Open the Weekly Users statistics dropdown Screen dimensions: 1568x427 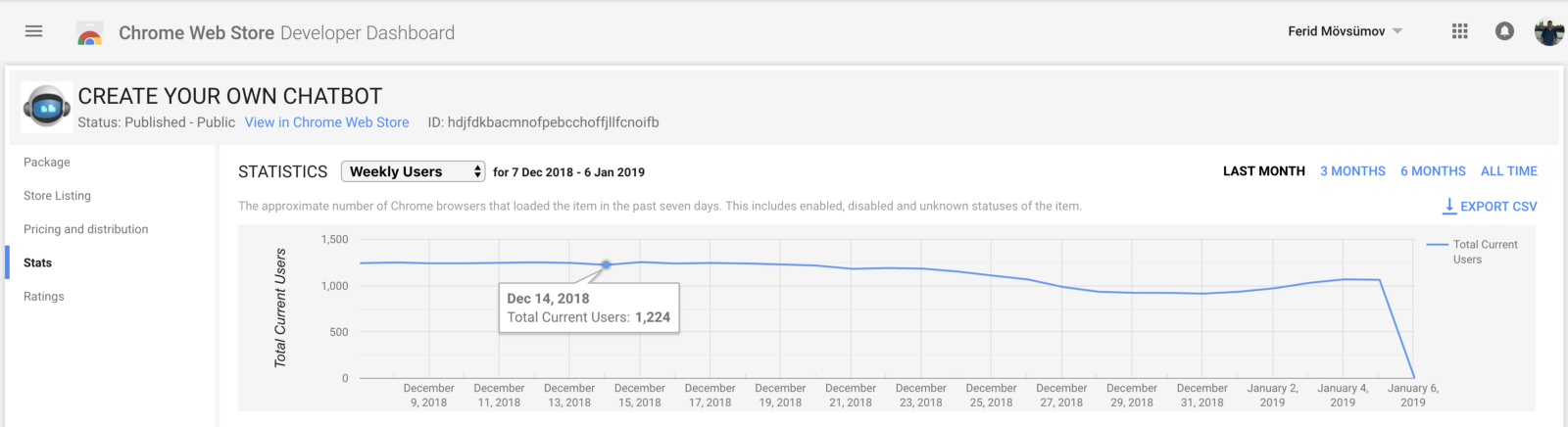coord(413,171)
